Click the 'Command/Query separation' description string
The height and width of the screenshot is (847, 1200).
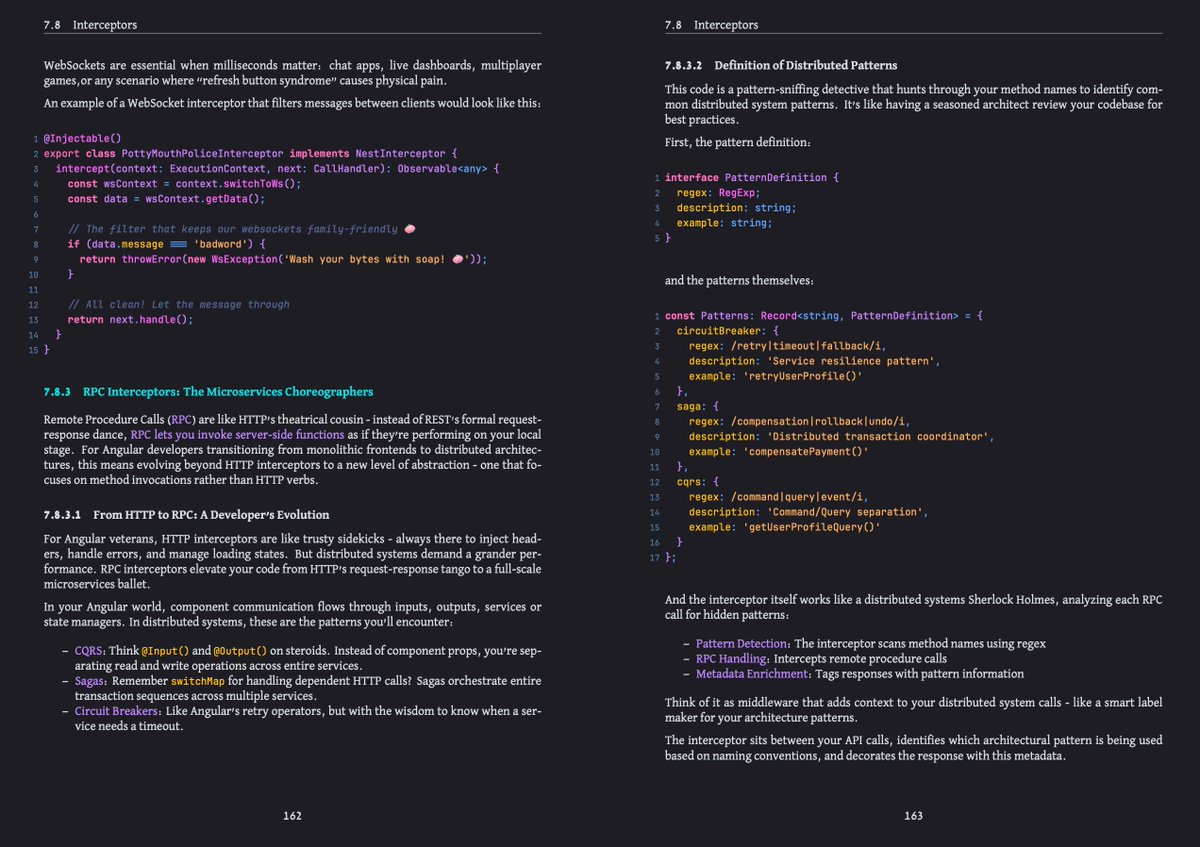pos(844,512)
